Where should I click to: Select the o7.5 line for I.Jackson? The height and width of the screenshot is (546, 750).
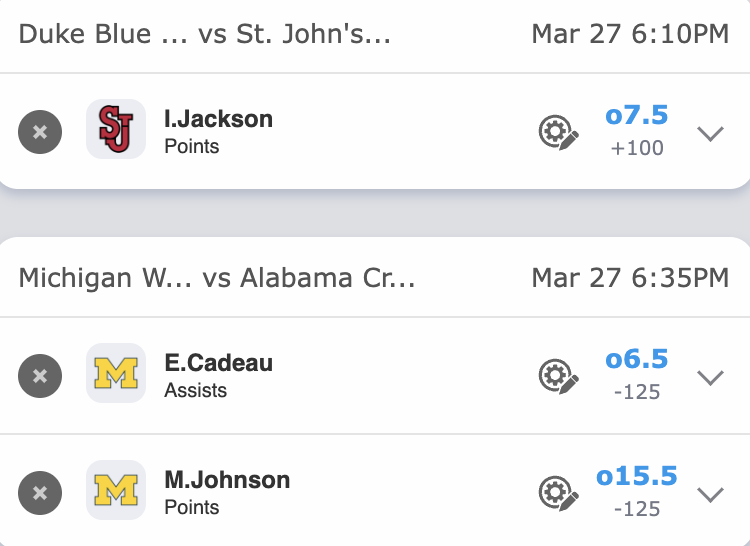[x=637, y=116]
